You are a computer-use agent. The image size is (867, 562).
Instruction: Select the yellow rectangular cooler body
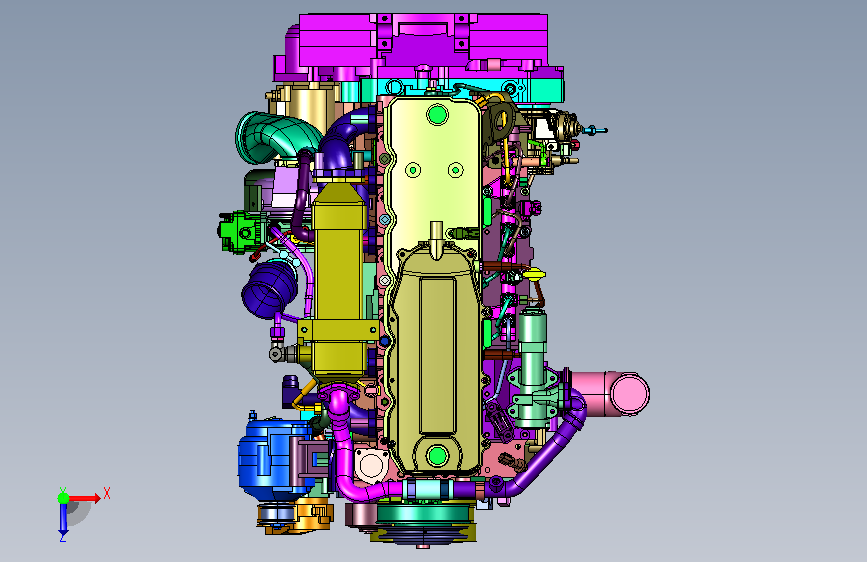339,277
